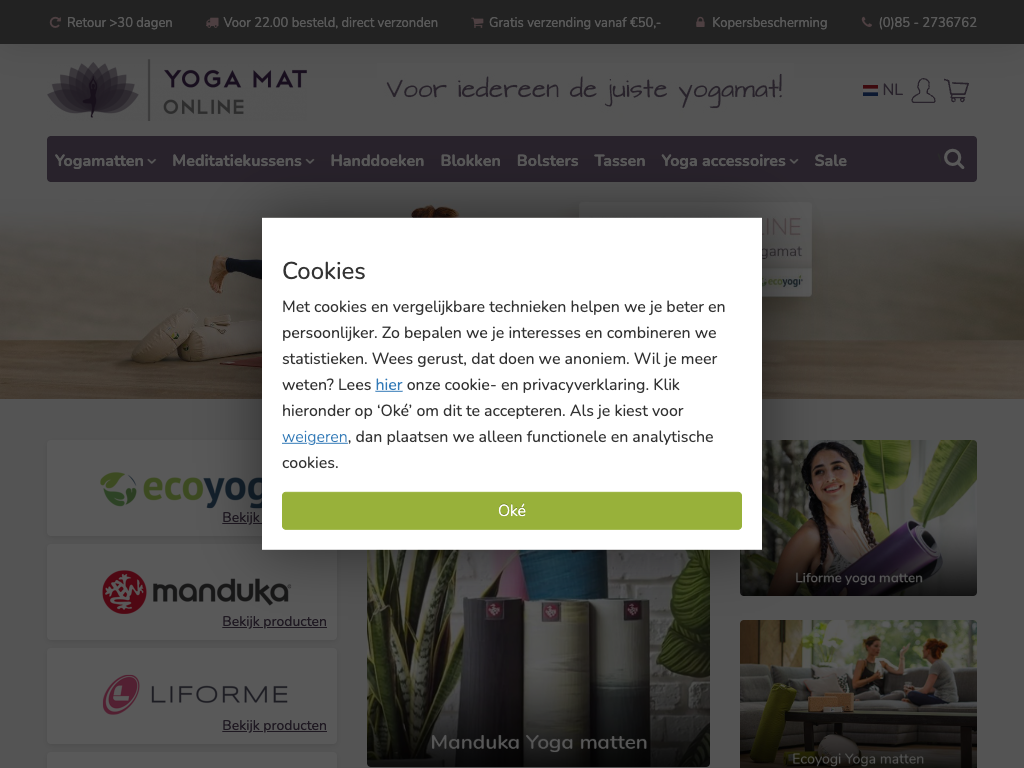
Task: Accept cookies with the Oké button
Action: [x=511, y=511]
